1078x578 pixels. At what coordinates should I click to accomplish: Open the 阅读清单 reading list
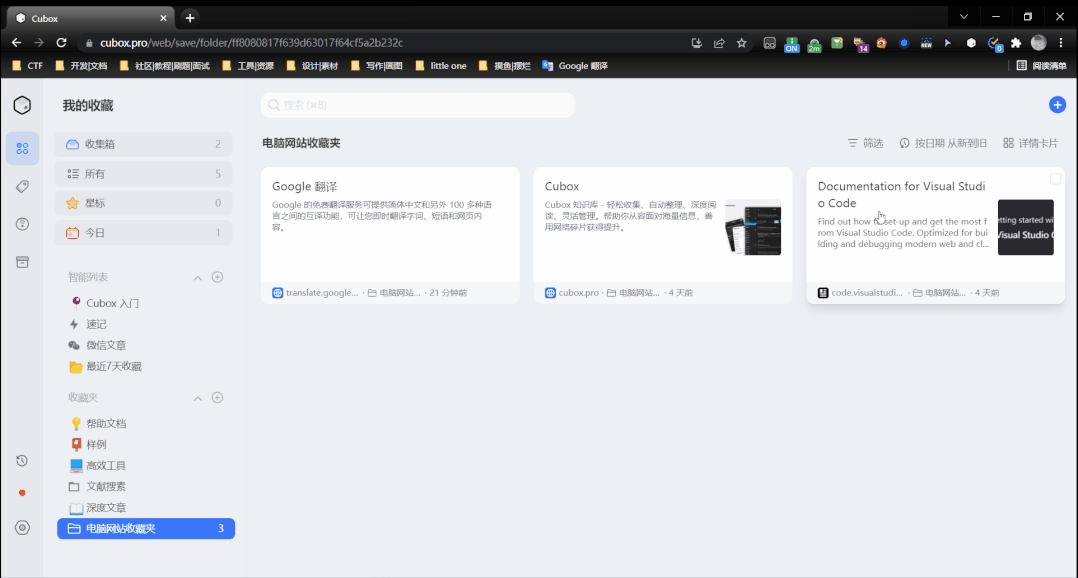(x=1042, y=66)
